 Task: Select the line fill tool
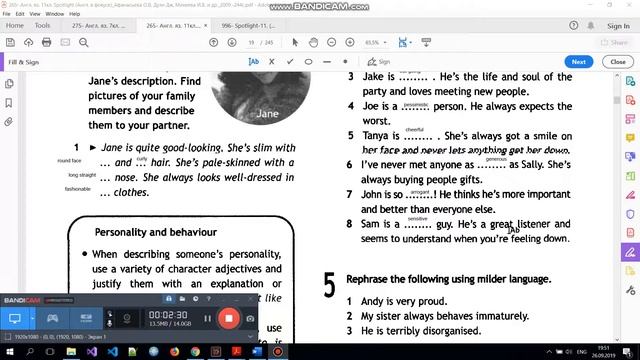tap(327, 62)
